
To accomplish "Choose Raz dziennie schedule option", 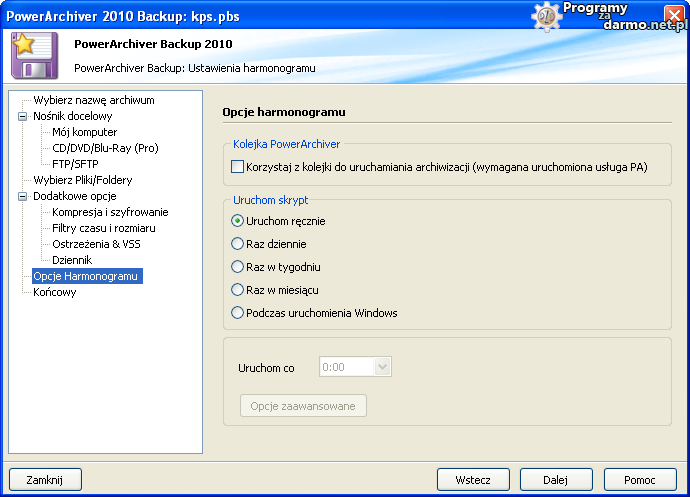I will pos(238,244).
